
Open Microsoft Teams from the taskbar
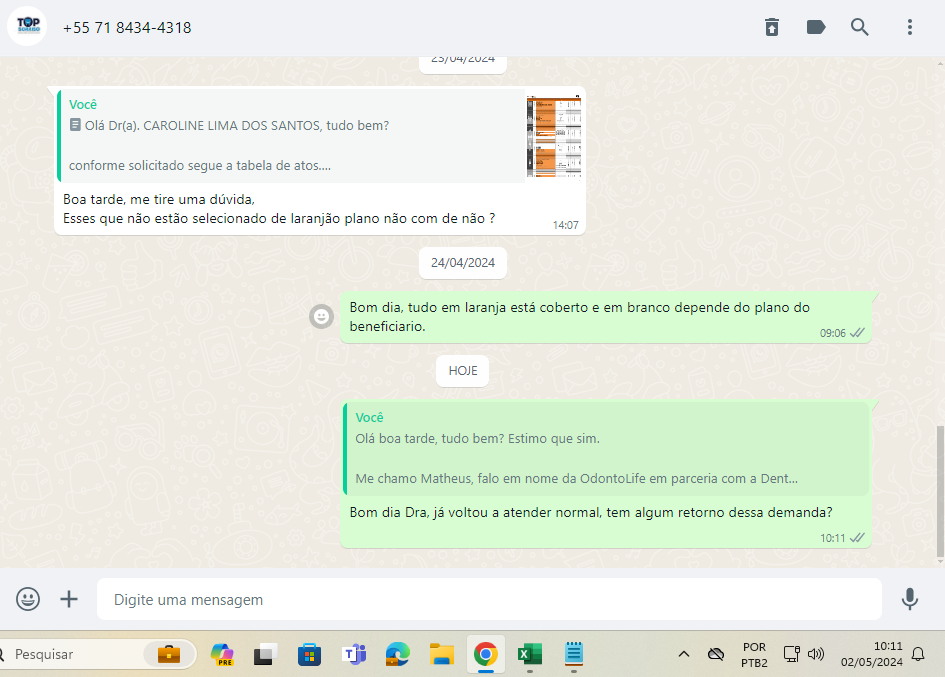point(354,655)
